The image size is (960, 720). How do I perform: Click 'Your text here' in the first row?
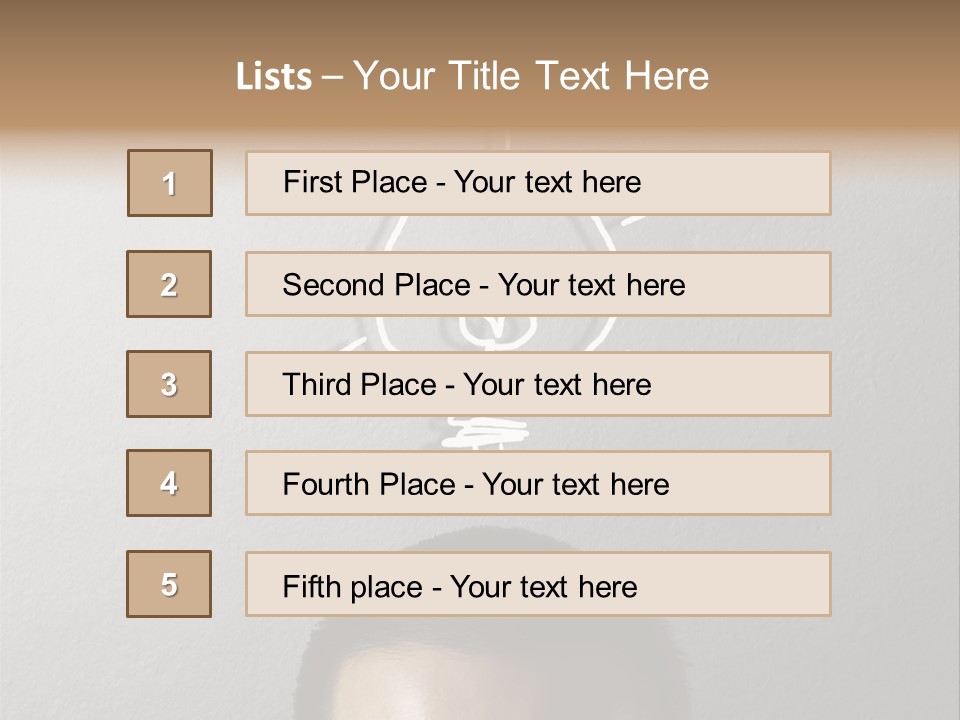point(547,182)
